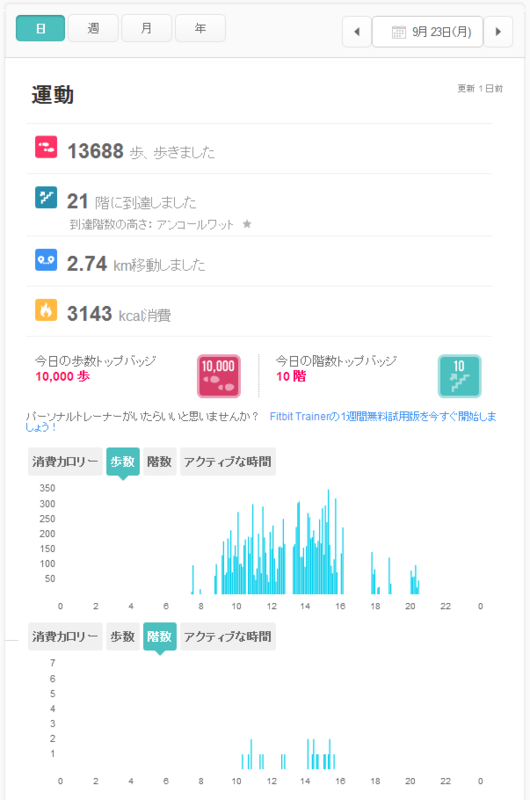Switch to the 年 (year) view
Screen dimensions: 530x800
tap(200, 28)
